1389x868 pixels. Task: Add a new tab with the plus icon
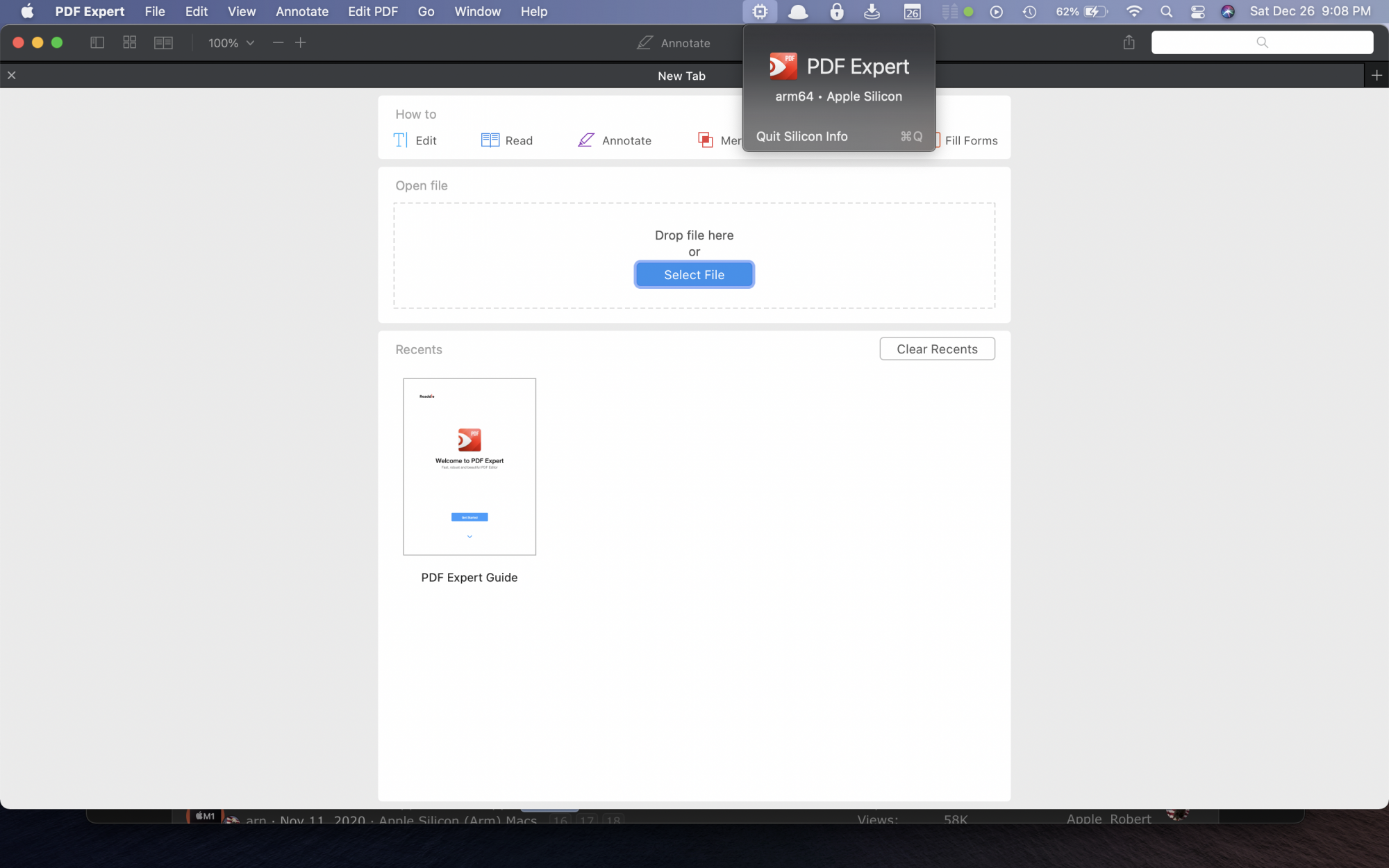pyautogui.click(x=1376, y=75)
